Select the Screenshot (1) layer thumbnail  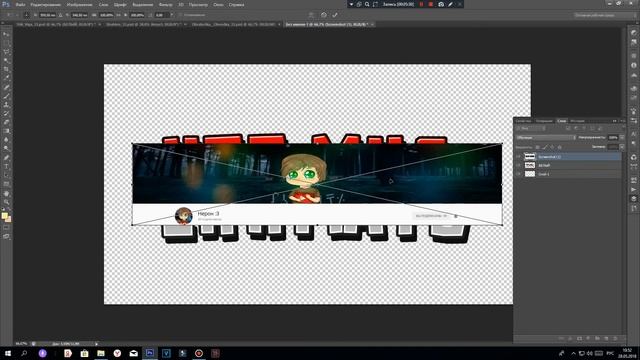(529, 157)
